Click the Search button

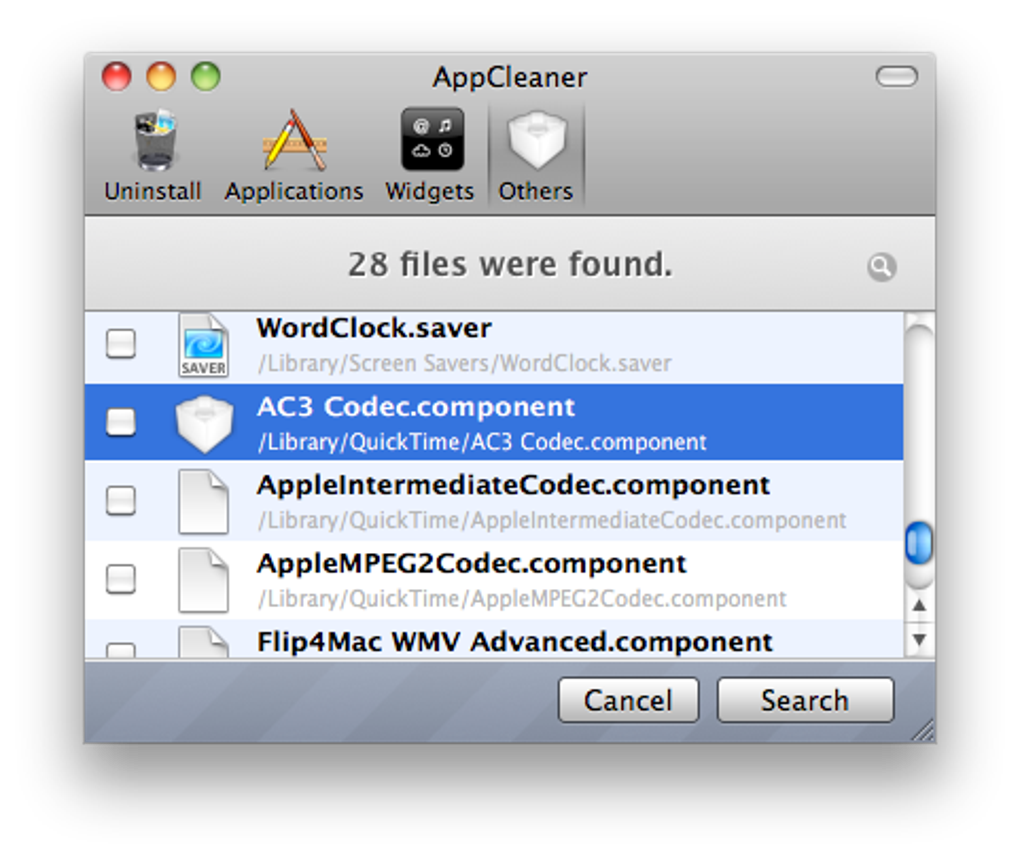[x=804, y=700]
